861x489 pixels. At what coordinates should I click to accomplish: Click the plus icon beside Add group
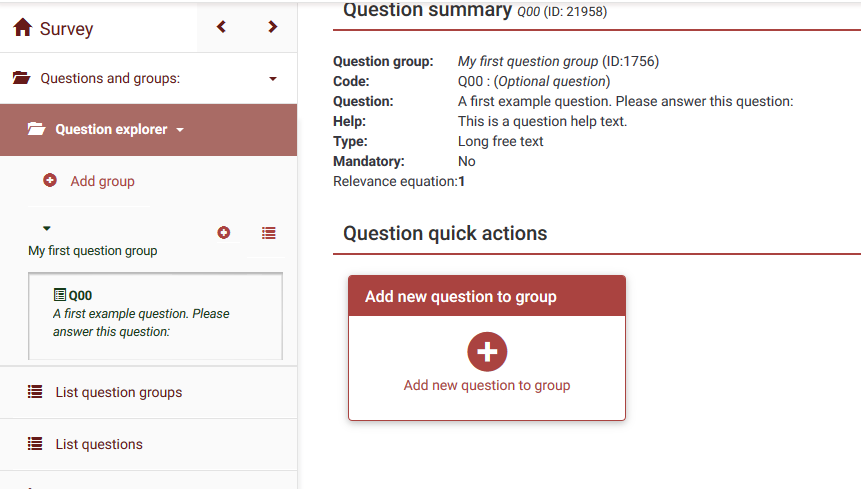pyautogui.click(x=50, y=181)
